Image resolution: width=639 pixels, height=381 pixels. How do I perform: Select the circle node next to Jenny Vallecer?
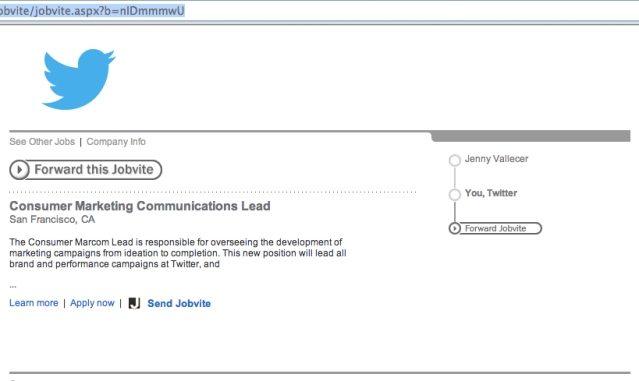[x=455, y=160]
